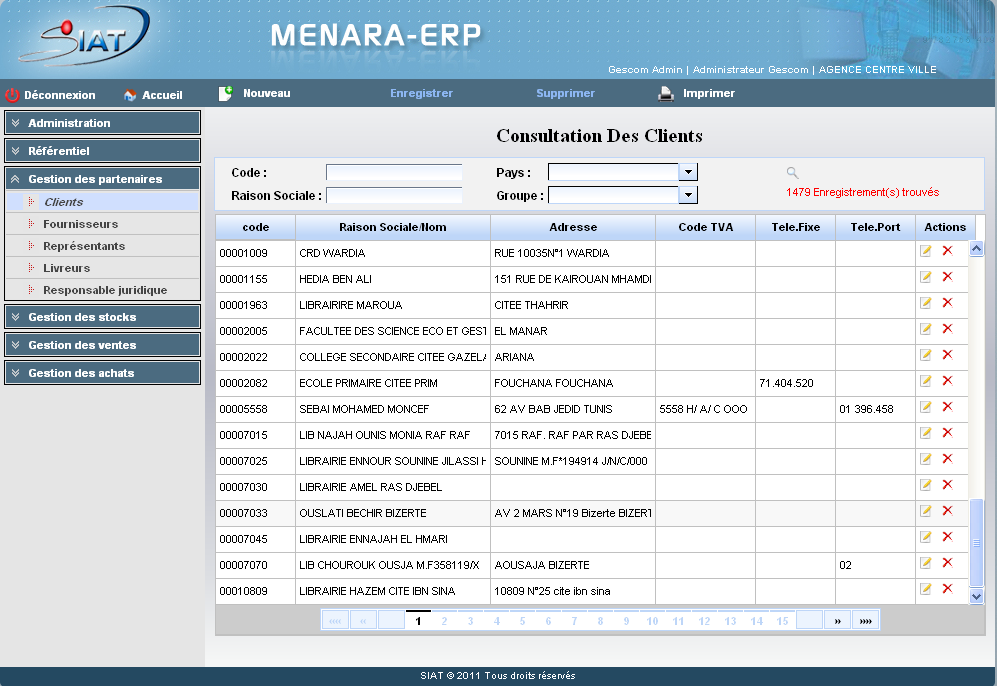Expand the Administration section
997x686 pixels.
coord(102,123)
